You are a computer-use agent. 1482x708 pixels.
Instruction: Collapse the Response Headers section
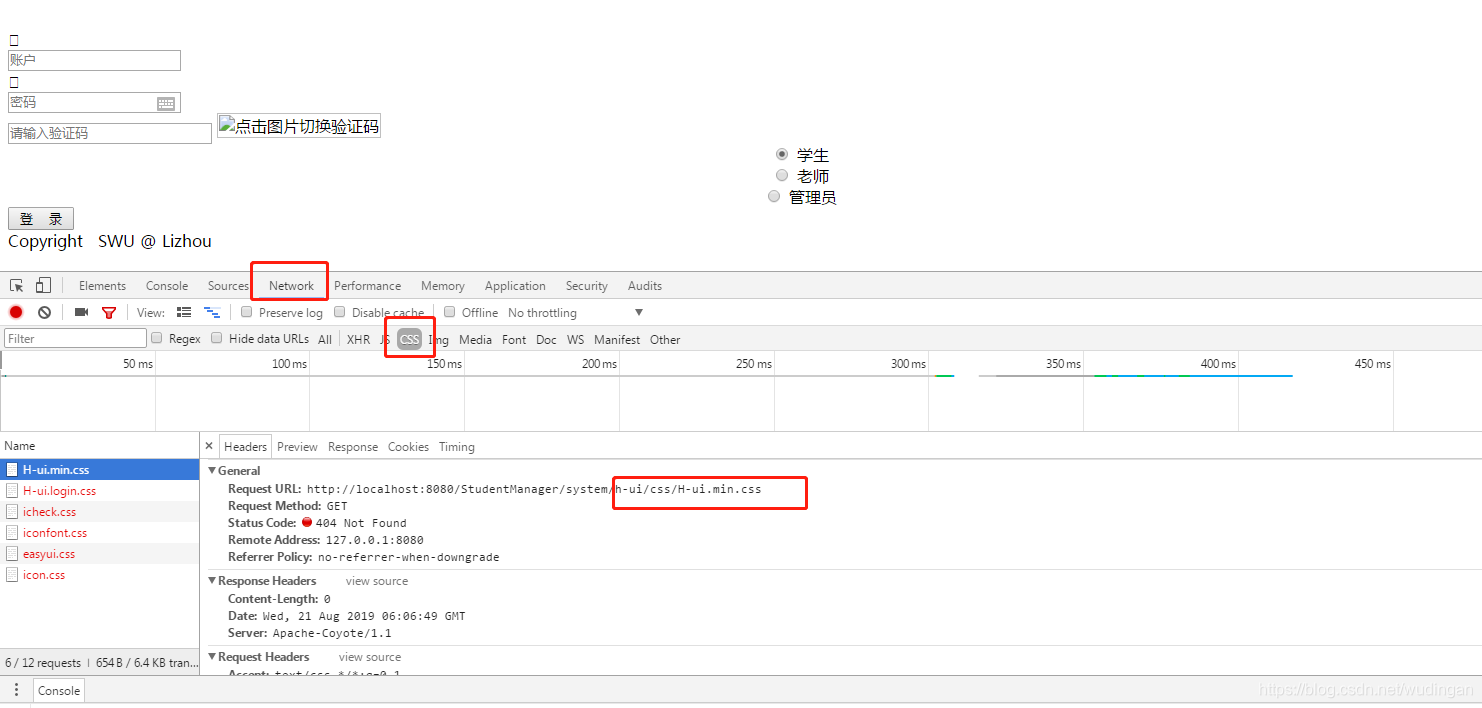pyautogui.click(x=212, y=581)
